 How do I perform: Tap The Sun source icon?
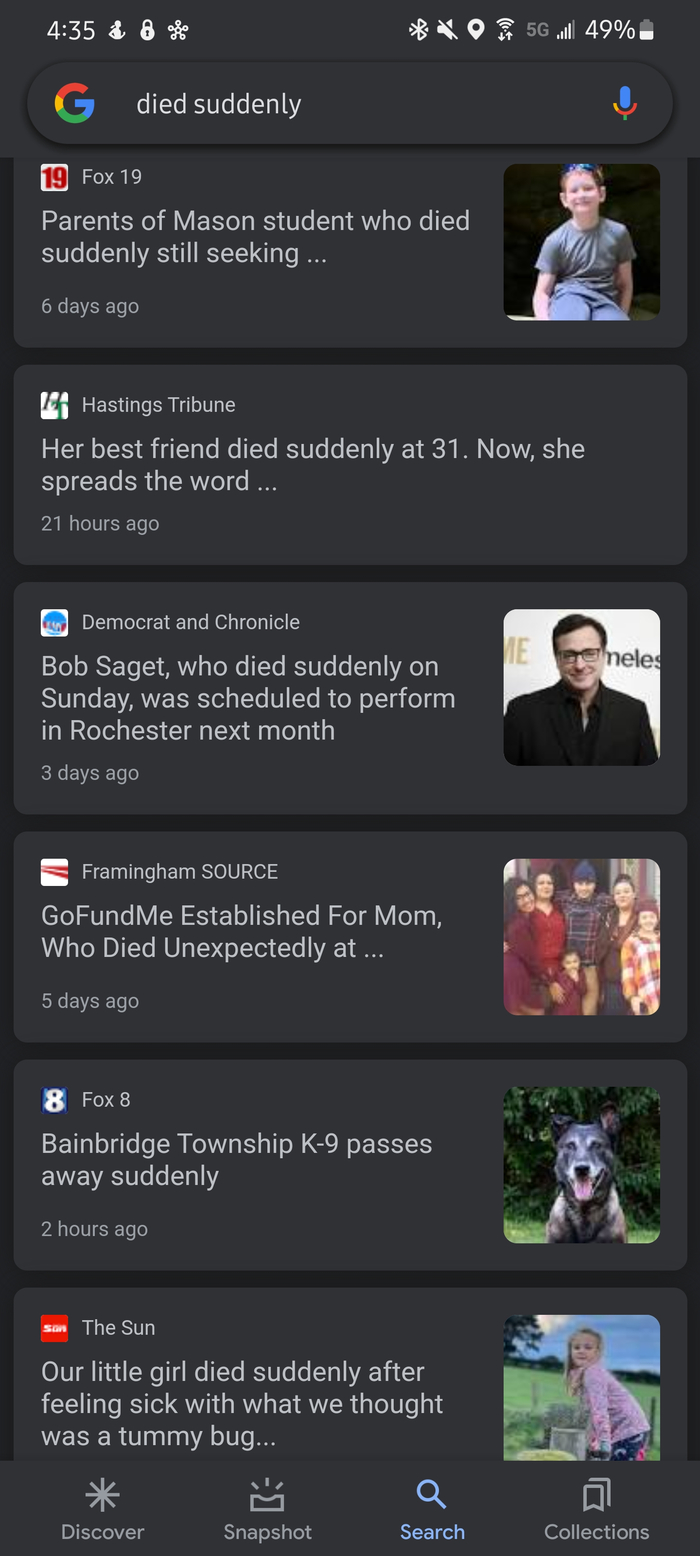54,1328
